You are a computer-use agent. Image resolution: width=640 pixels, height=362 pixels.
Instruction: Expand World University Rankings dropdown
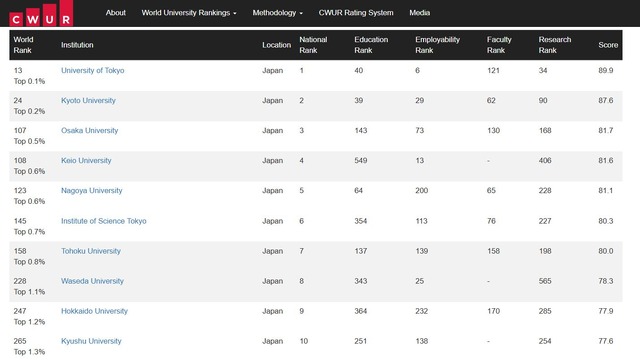coord(189,13)
